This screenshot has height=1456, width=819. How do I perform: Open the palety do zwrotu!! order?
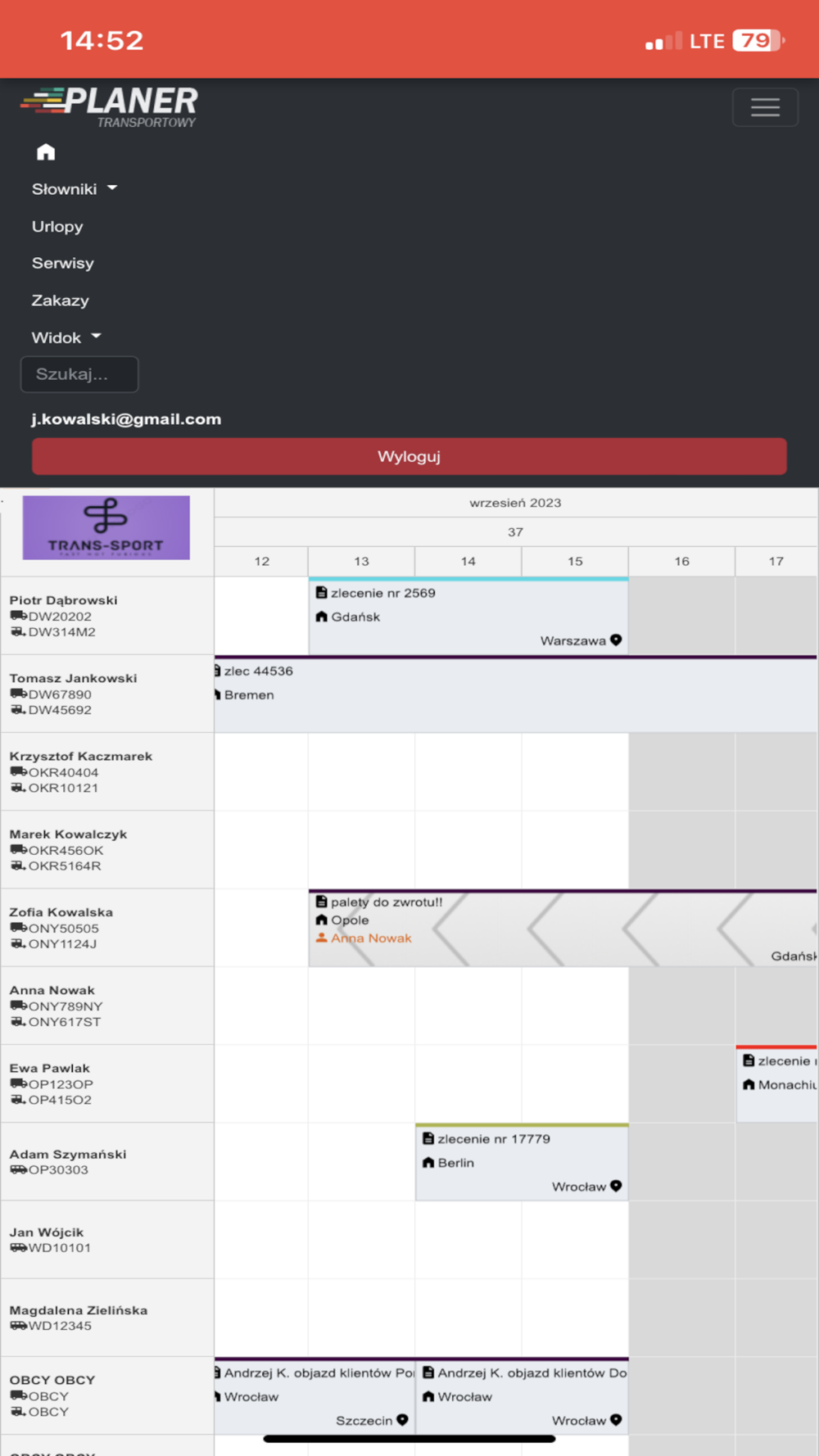tap(563, 928)
